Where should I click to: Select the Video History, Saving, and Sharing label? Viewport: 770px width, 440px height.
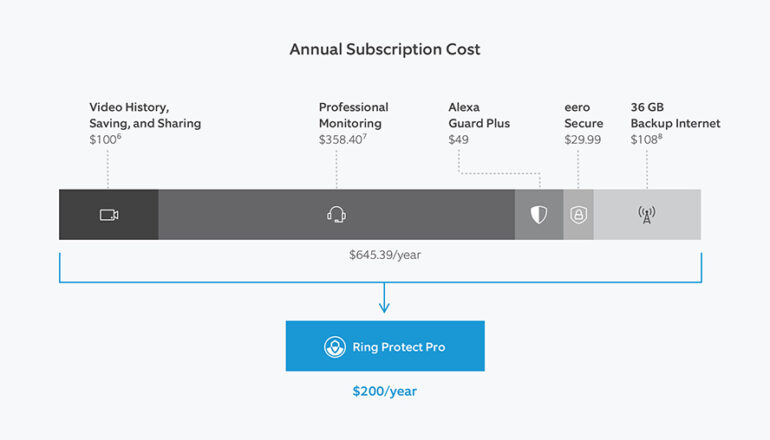[145, 115]
